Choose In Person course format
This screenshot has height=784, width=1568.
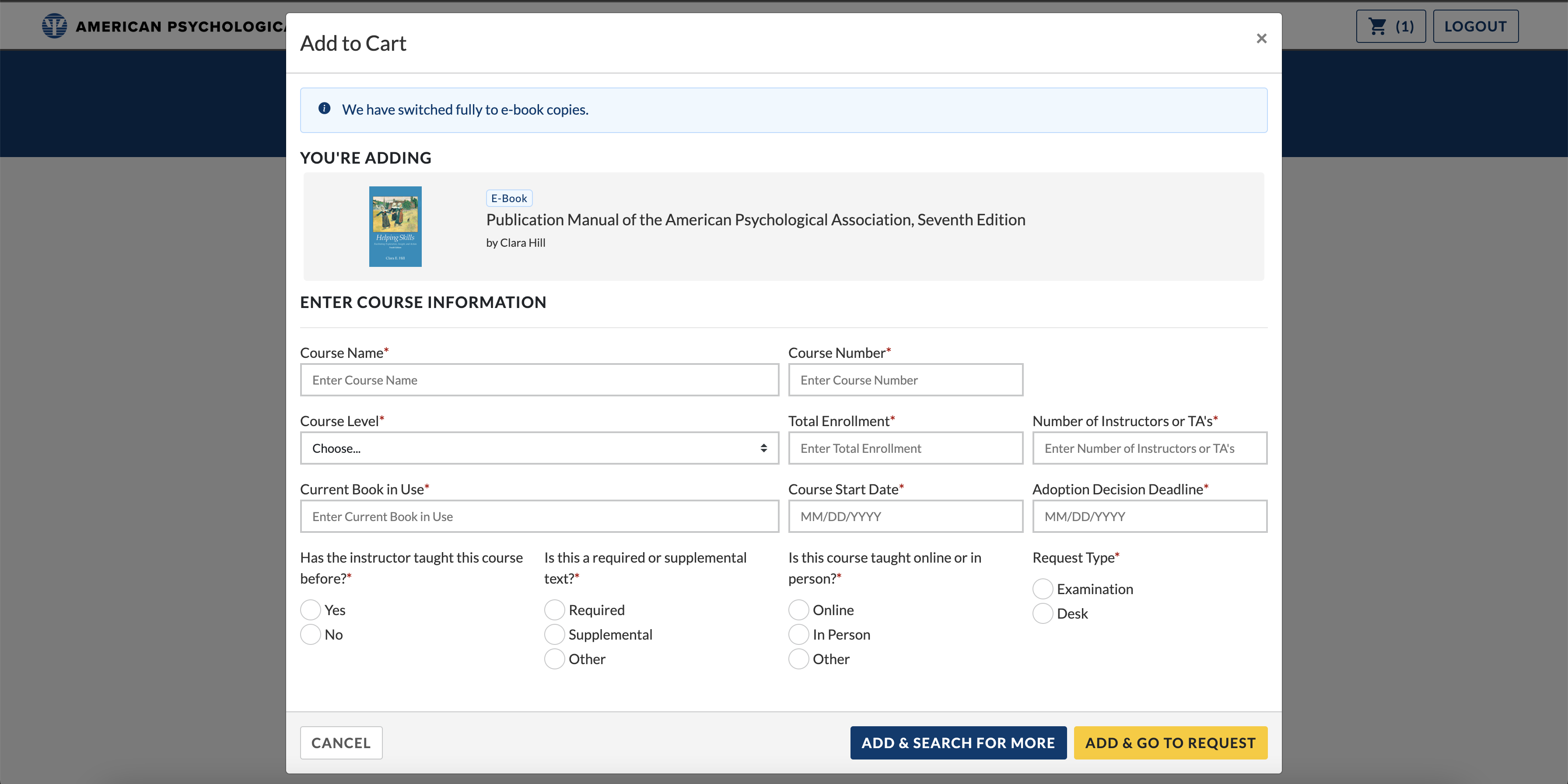[798, 634]
